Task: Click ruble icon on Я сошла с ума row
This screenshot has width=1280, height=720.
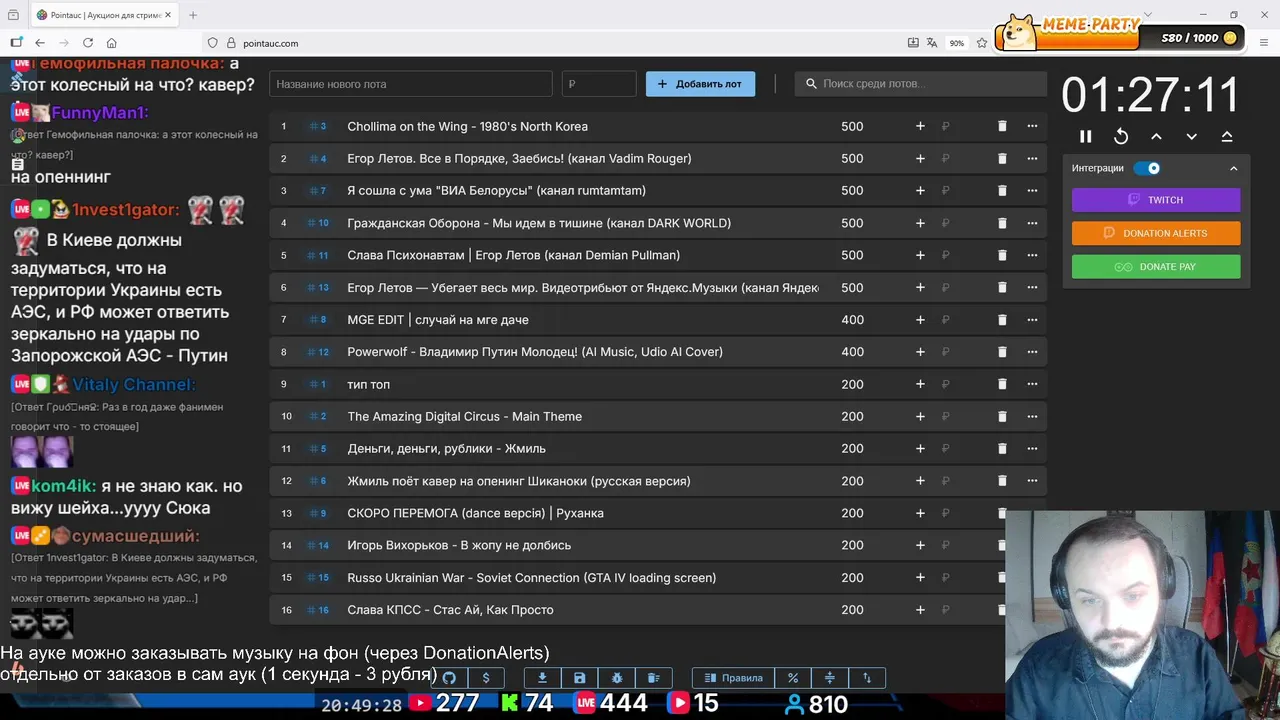Action: [x=945, y=191]
